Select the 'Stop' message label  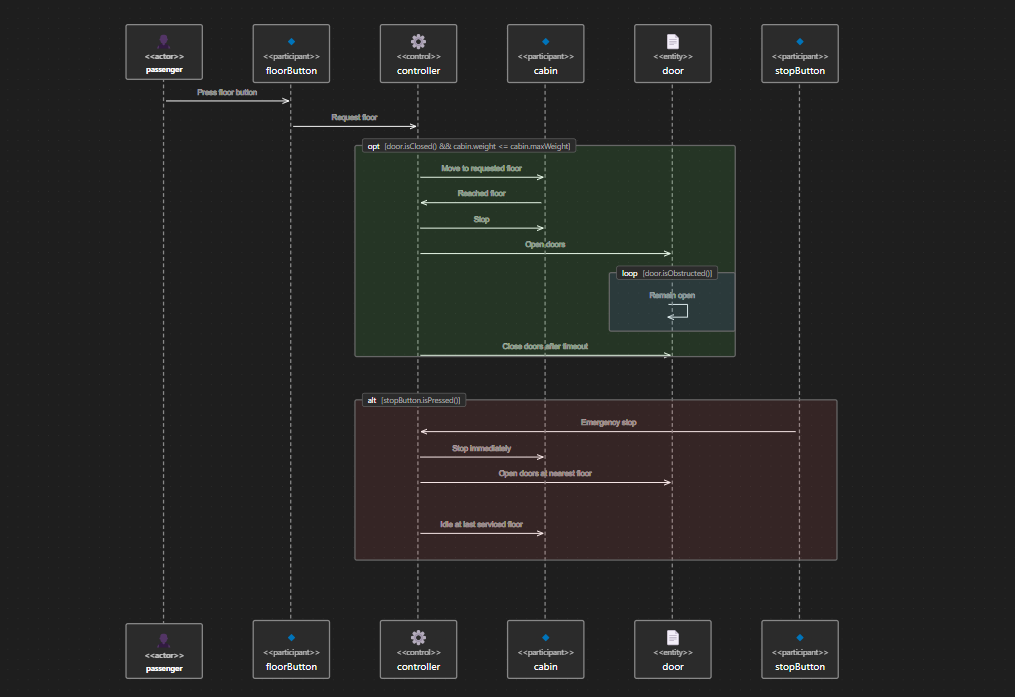pyautogui.click(x=482, y=219)
